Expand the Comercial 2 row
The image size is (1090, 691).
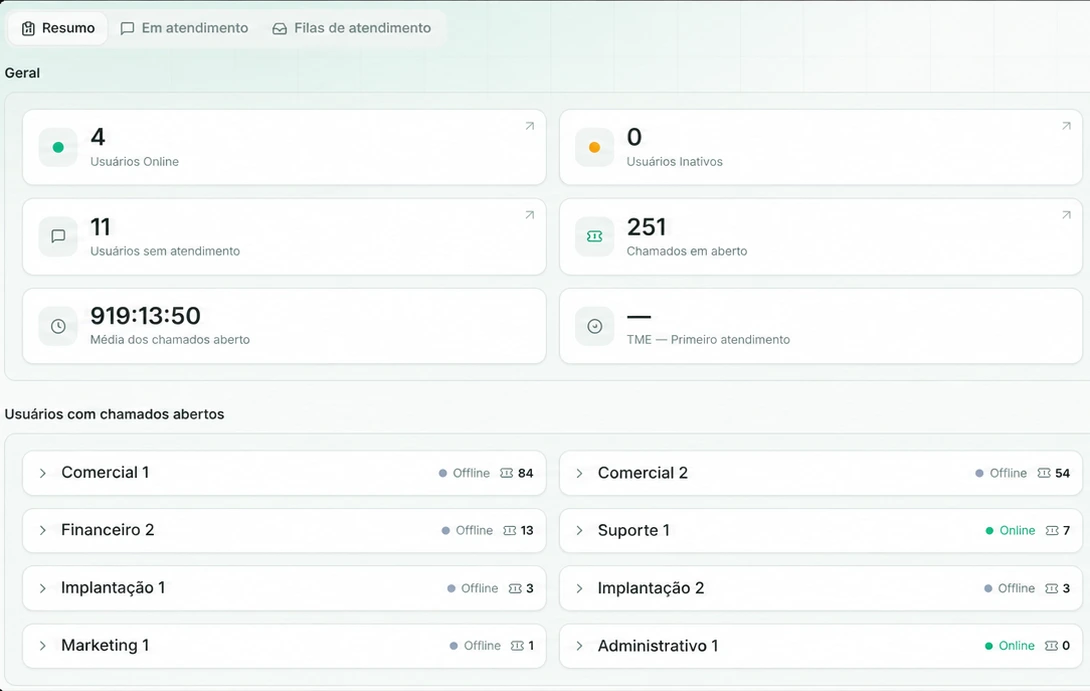(x=579, y=473)
